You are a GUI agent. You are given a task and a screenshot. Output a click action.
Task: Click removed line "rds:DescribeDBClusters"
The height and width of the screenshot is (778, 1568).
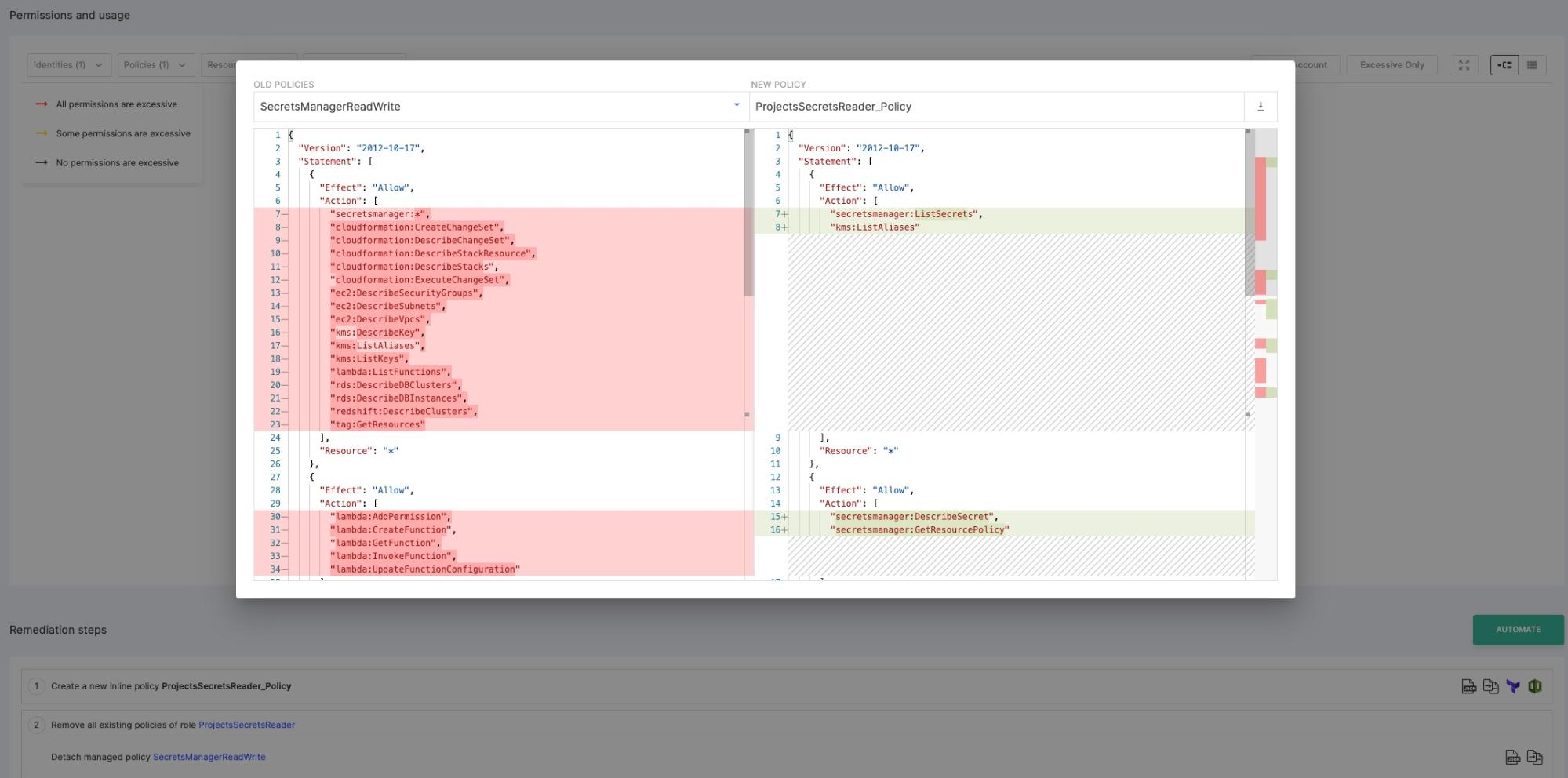point(396,385)
